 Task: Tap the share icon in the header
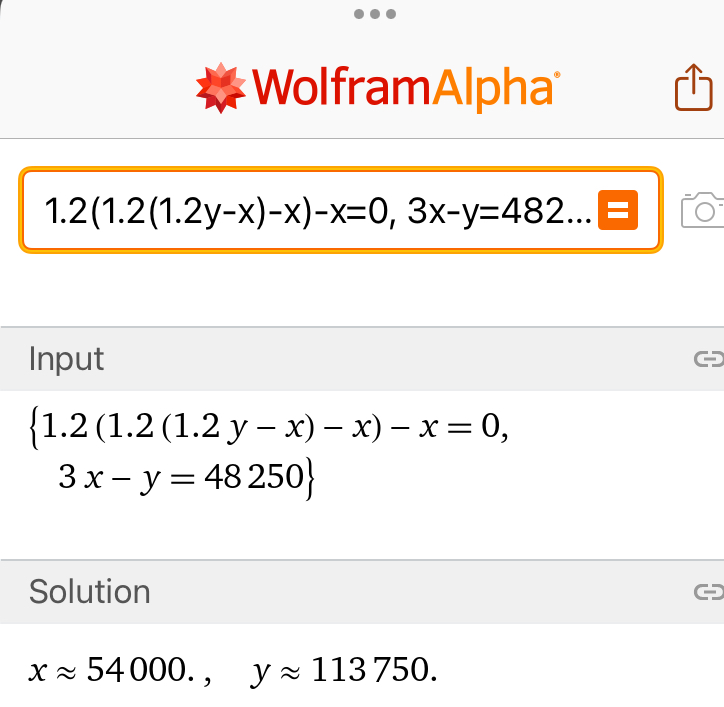click(690, 87)
